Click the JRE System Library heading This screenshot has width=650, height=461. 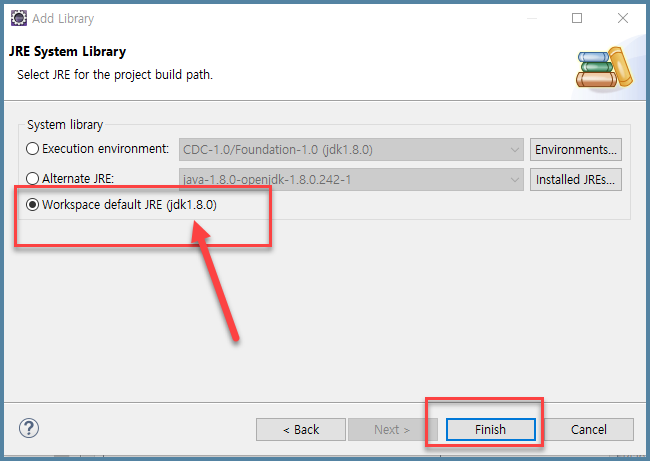coord(68,51)
